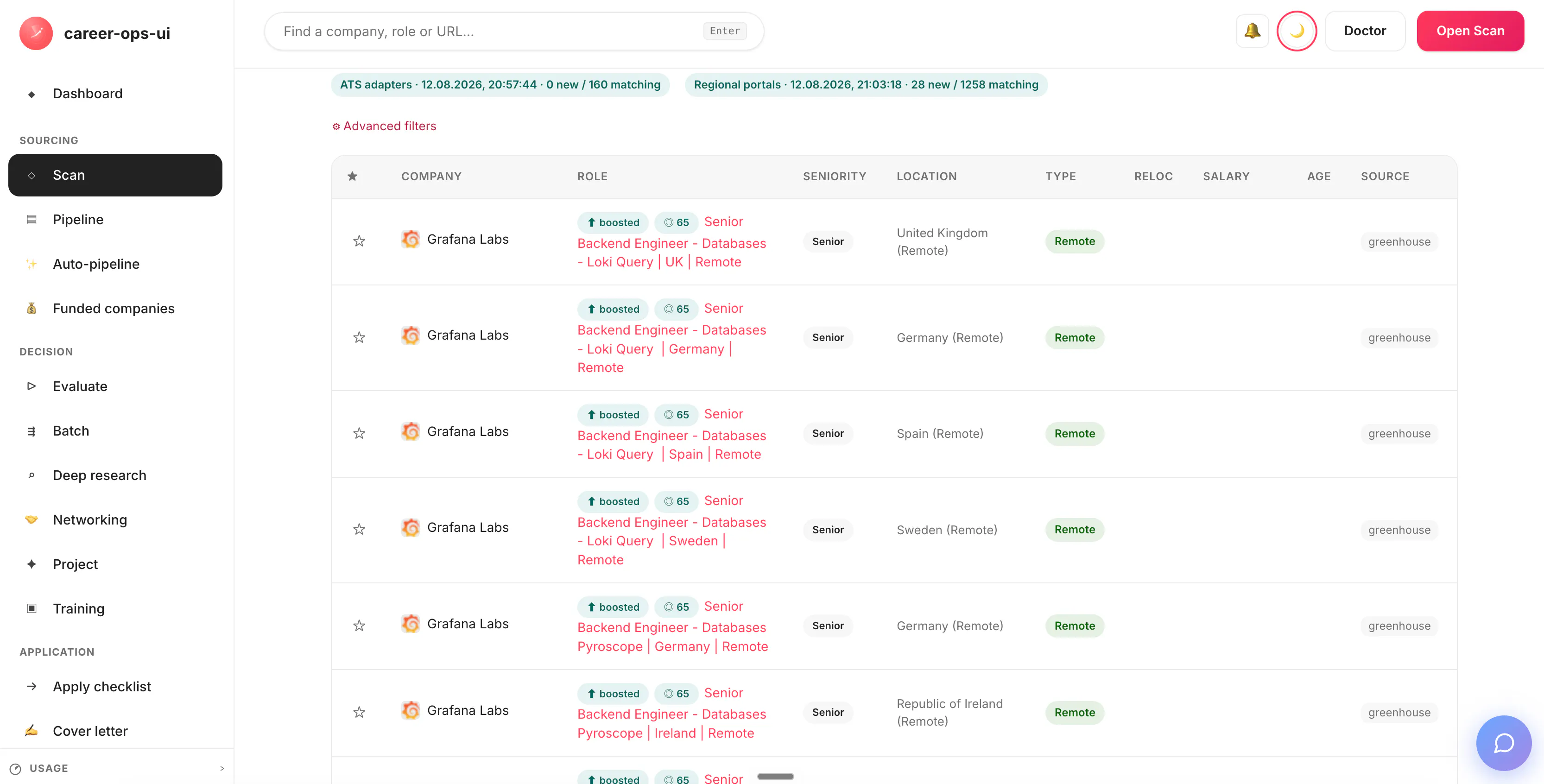This screenshot has width=1544, height=784.
Task: Click Remote type badge in United Kingdom row
Action: coord(1075,241)
